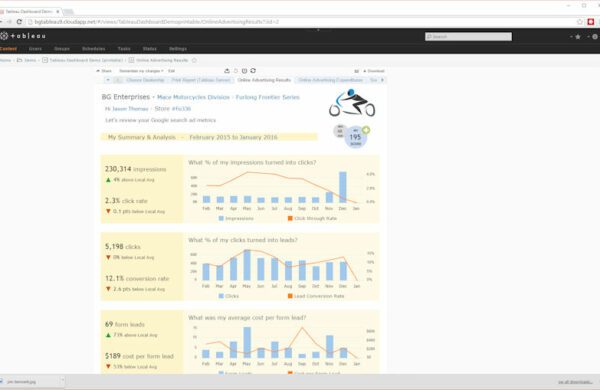Click into the Tableau search field

coord(468,36)
